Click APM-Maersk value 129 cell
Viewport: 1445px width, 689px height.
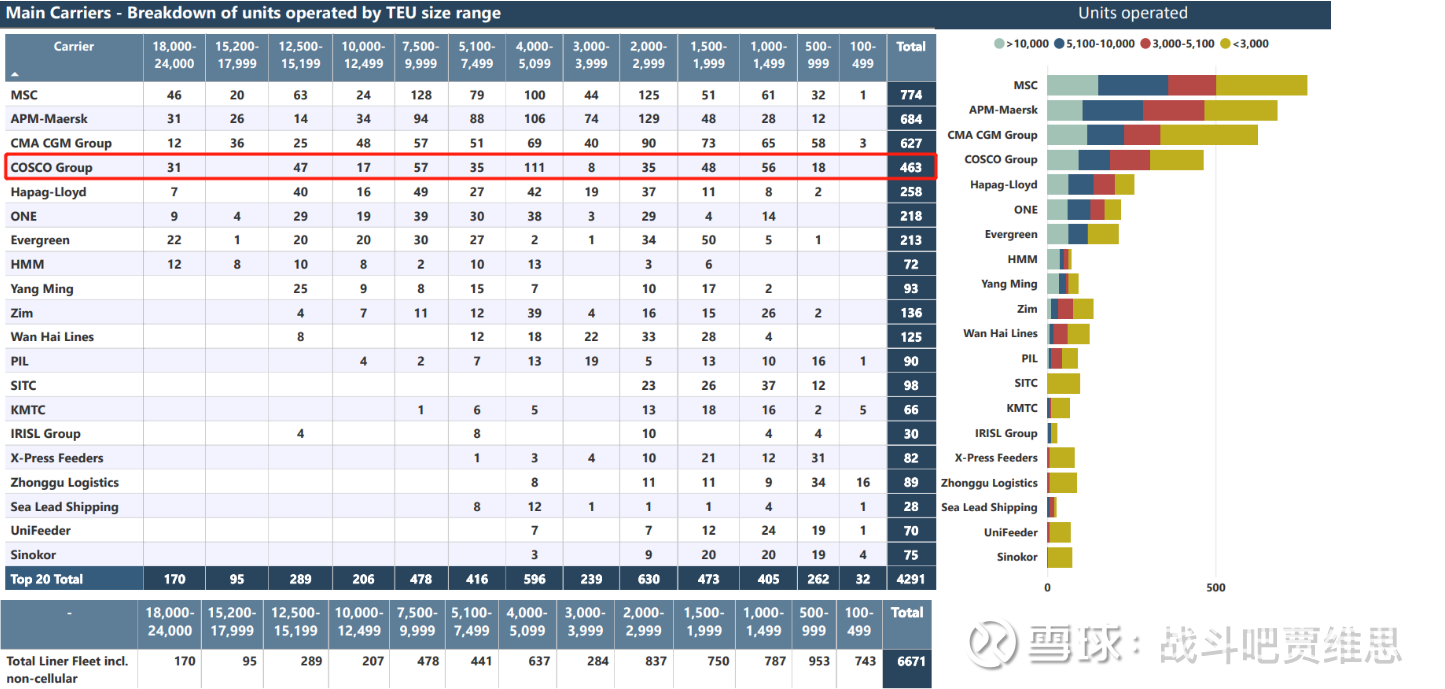[x=649, y=119]
